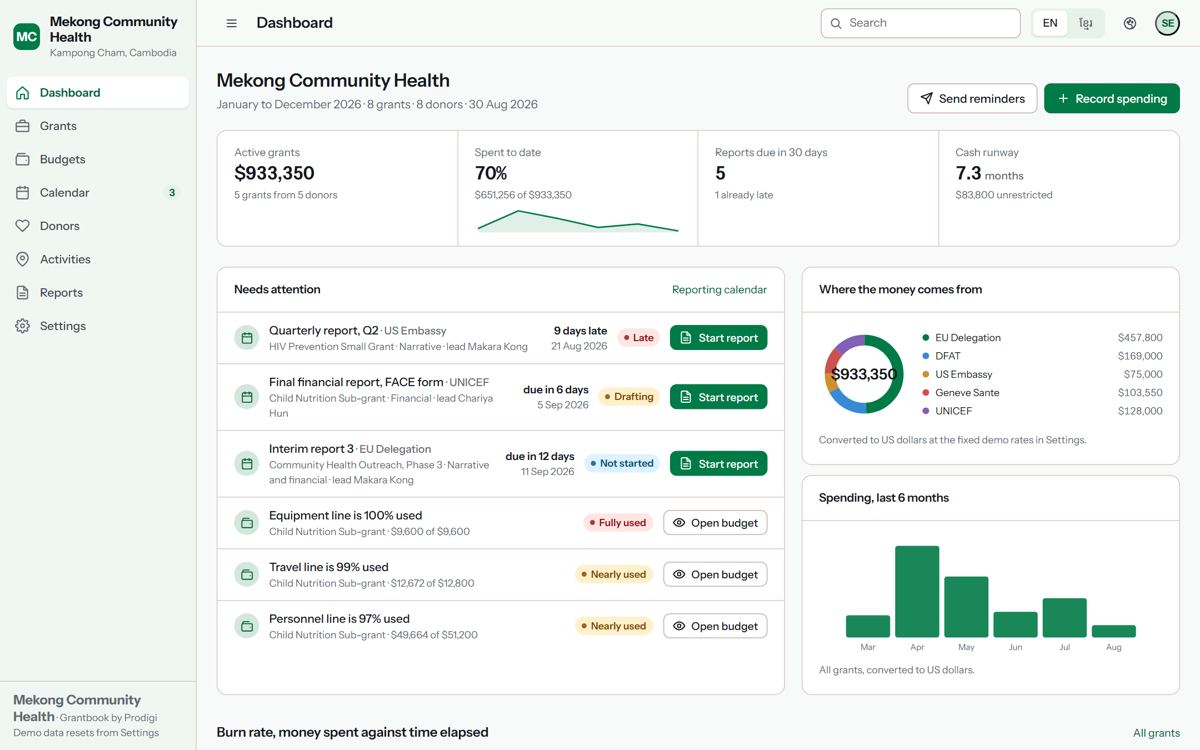Click the "Burn rate, money spent against time elapsed" heading
The image size is (1200, 750).
pyautogui.click(x=353, y=733)
